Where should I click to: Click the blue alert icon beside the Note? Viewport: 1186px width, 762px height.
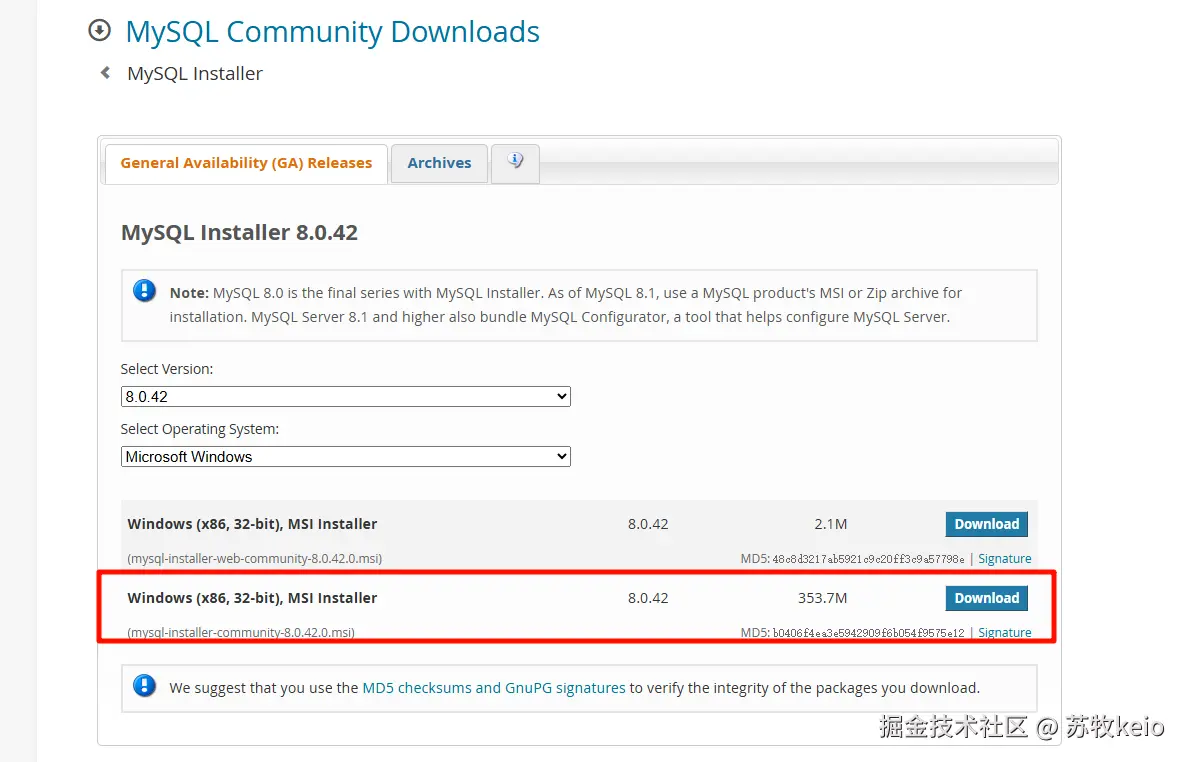tap(144, 291)
